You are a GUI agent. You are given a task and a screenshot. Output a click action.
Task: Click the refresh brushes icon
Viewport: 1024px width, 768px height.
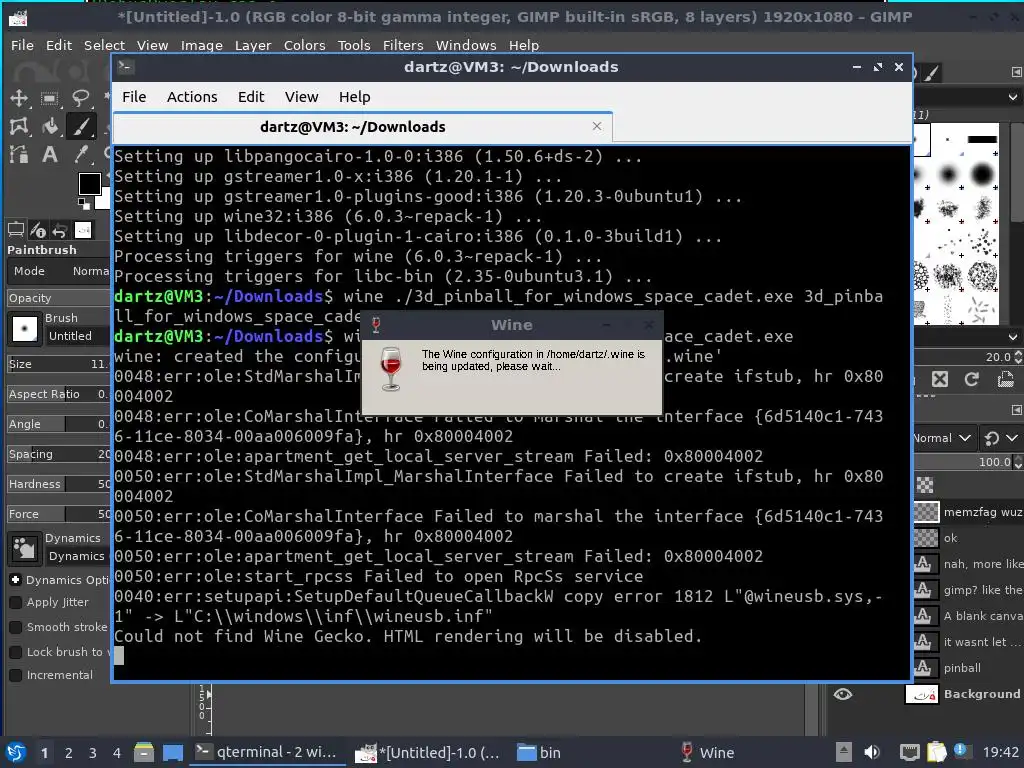(x=972, y=379)
